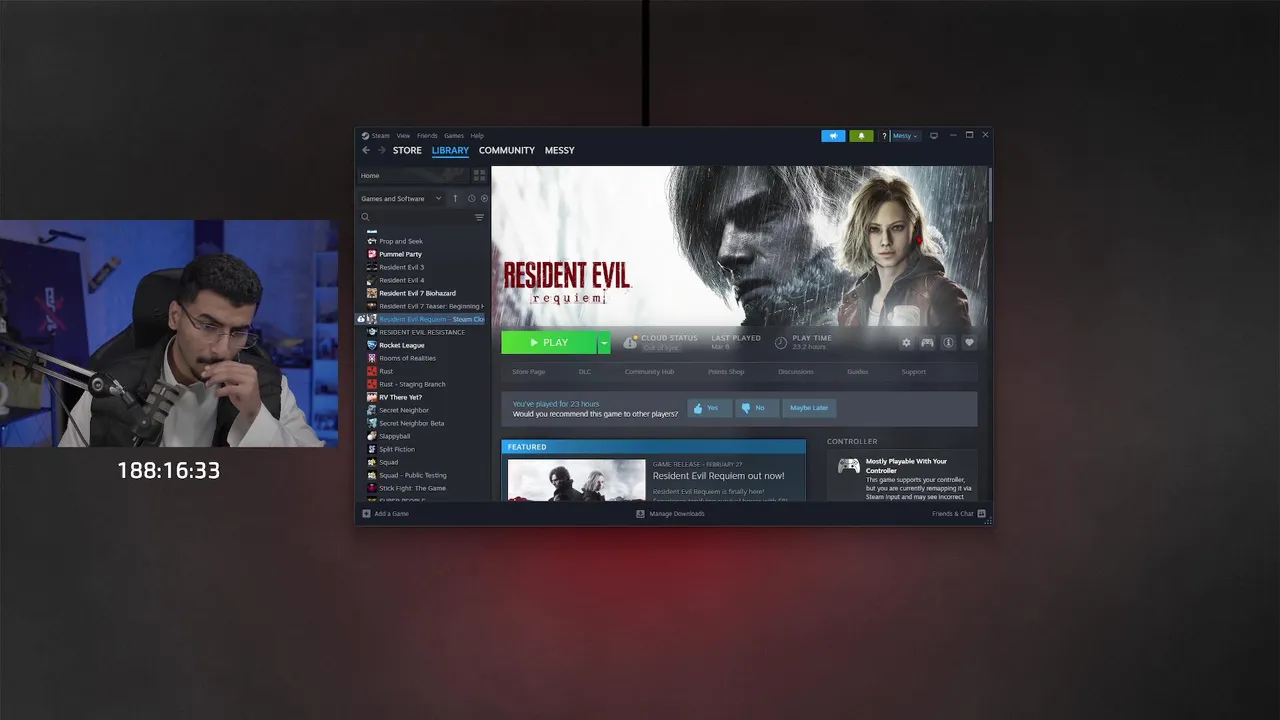Open the Help menu
The height and width of the screenshot is (720, 1280).
[x=477, y=136]
